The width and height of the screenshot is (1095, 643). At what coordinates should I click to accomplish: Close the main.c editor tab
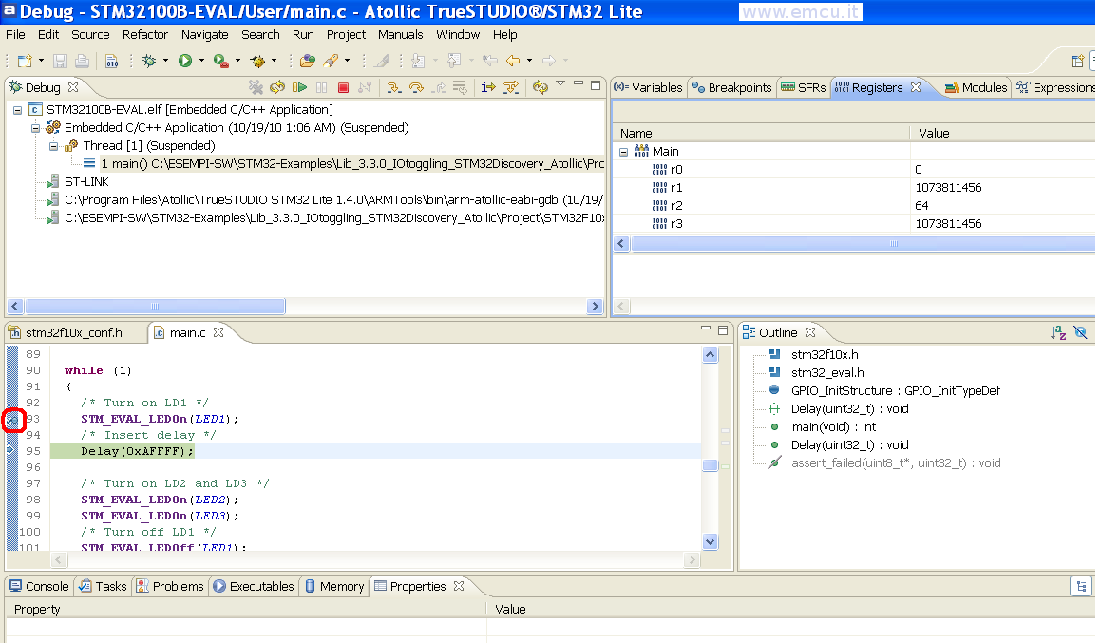(x=219, y=332)
